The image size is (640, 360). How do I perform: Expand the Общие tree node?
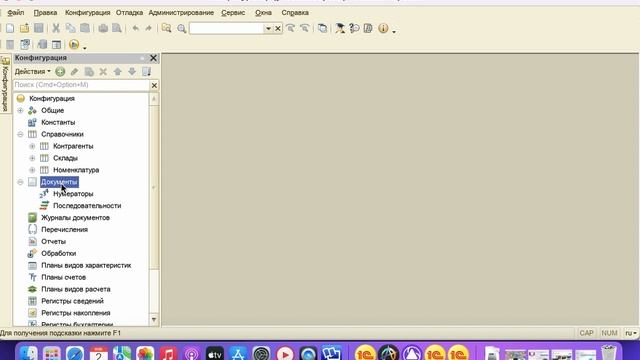[x=20, y=111]
